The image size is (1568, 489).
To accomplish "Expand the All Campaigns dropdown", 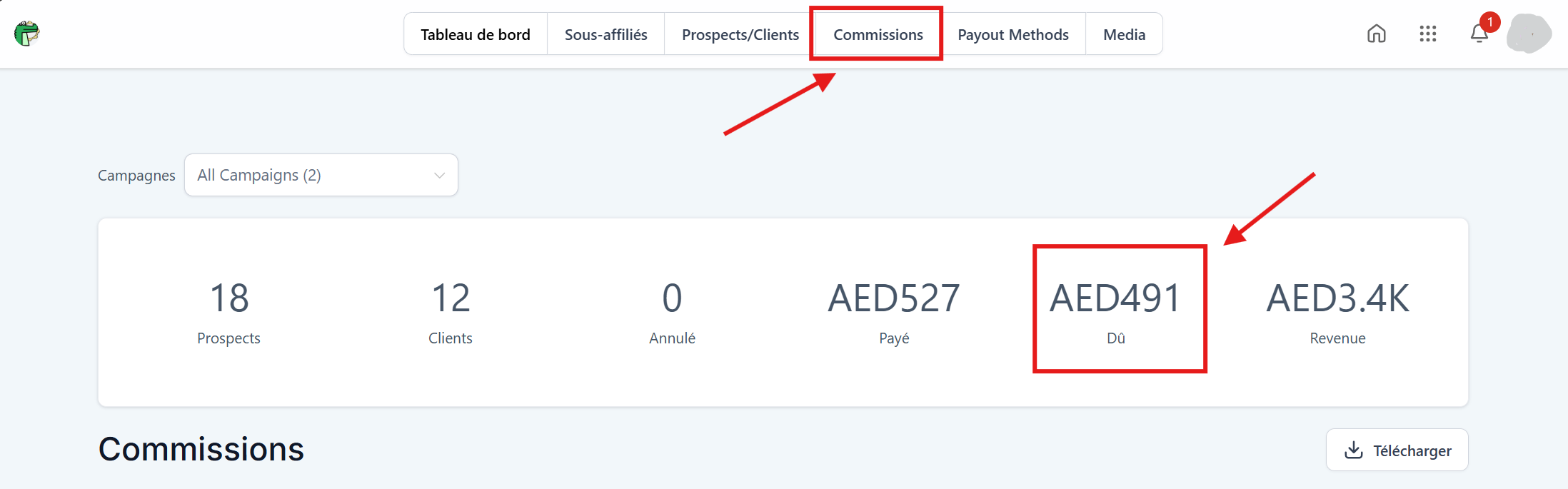I will tap(321, 175).
